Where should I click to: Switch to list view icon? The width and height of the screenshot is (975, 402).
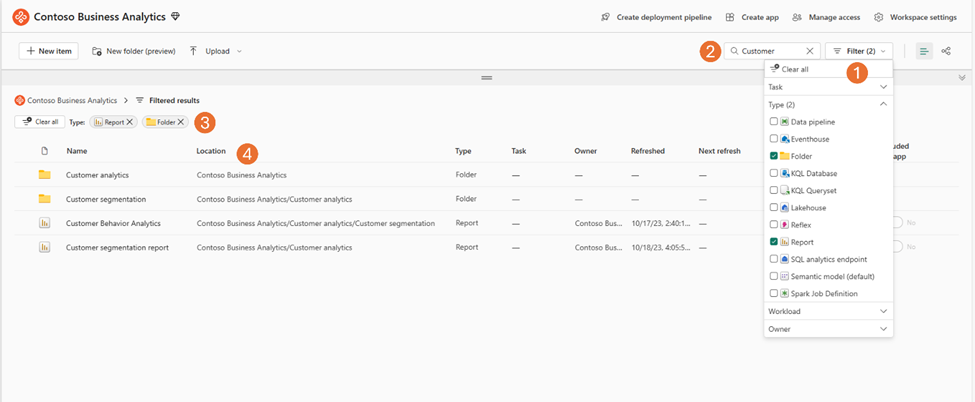tap(924, 51)
